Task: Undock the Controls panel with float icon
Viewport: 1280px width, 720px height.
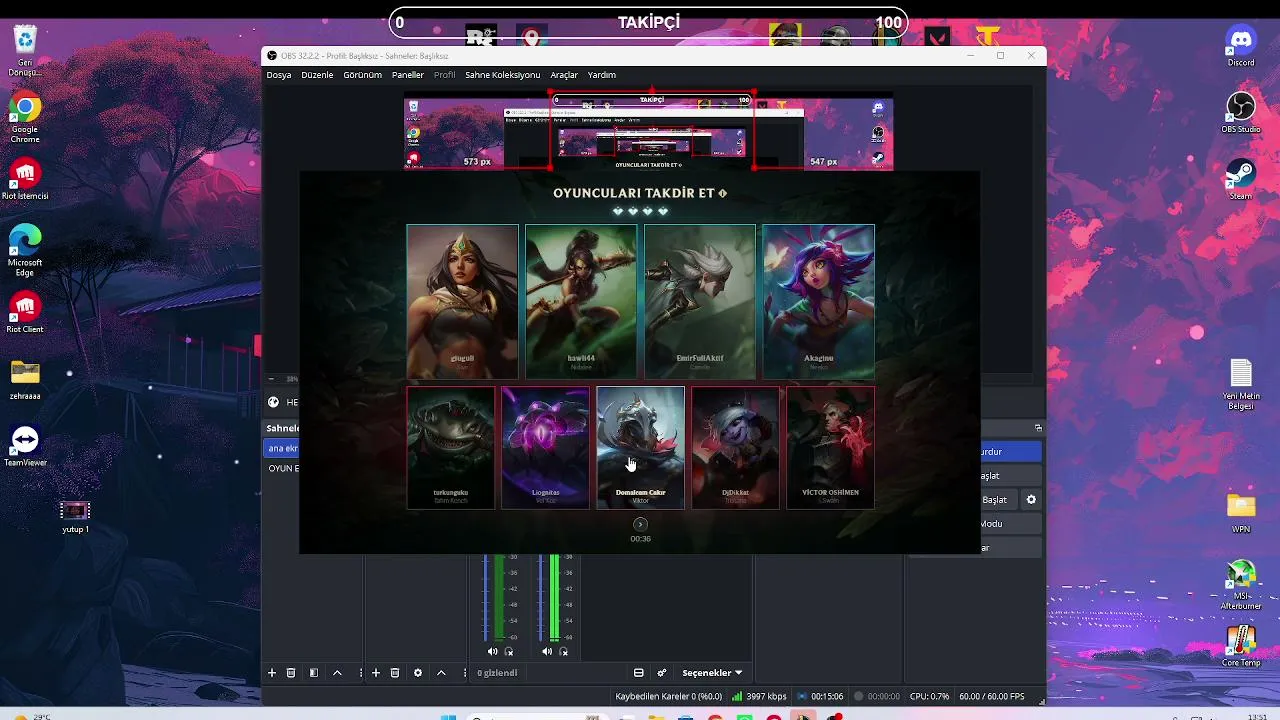Action: 1038,428
